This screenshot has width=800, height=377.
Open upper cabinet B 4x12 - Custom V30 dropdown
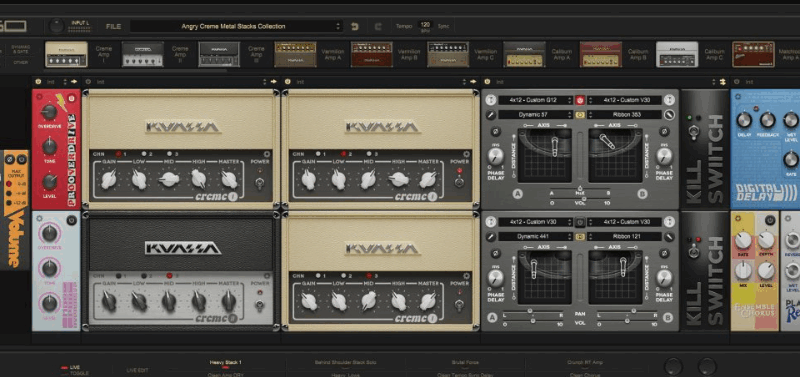624,100
